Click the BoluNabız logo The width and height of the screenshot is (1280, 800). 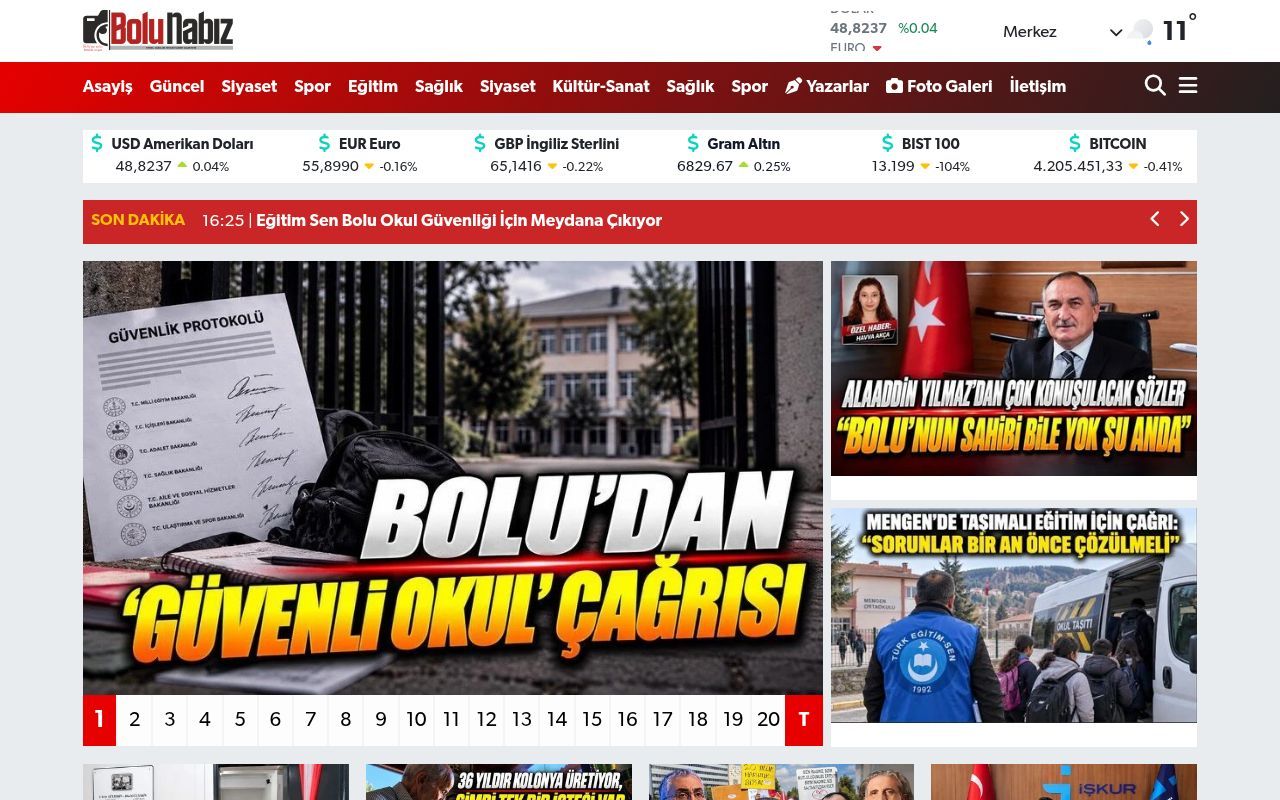tap(158, 31)
